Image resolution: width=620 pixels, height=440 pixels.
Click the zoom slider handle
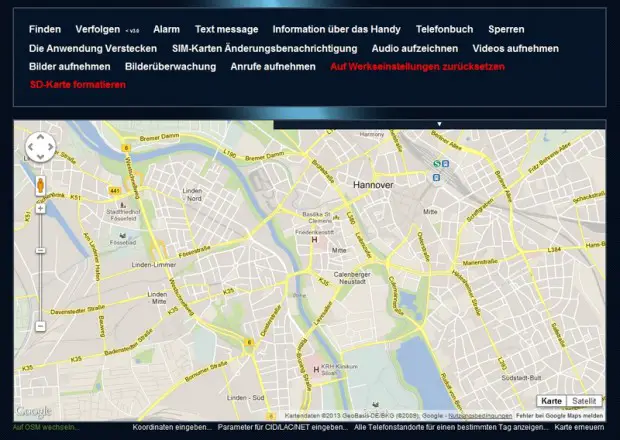pos(40,251)
